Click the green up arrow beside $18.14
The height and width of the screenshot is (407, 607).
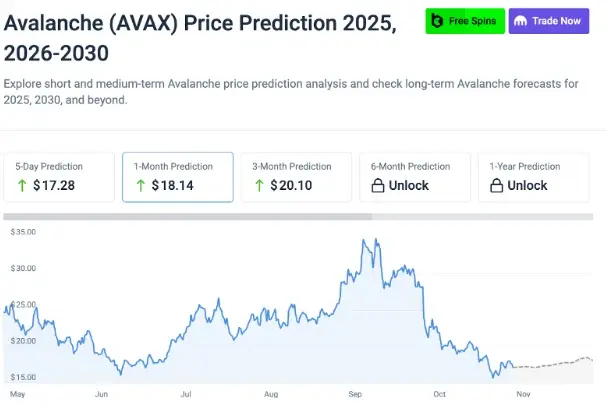coord(141,185)
